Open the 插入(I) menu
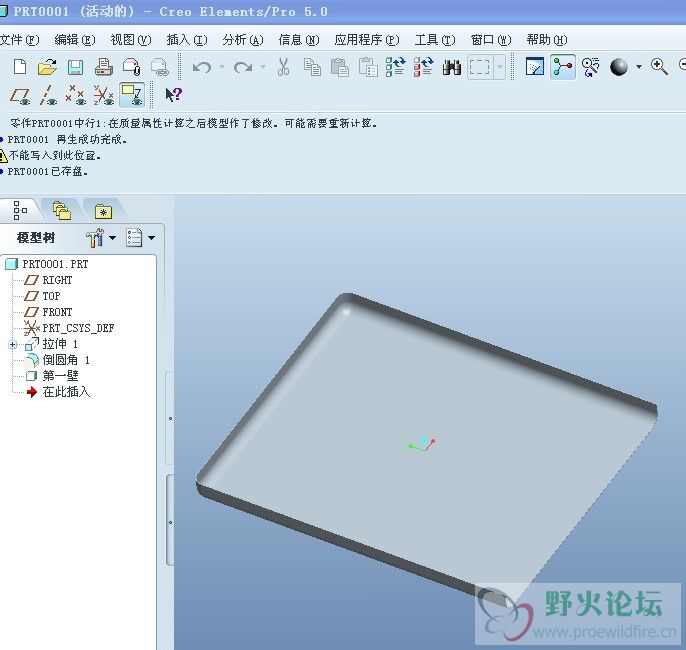This screenshot has width=686, height=650. click(187, 40)
